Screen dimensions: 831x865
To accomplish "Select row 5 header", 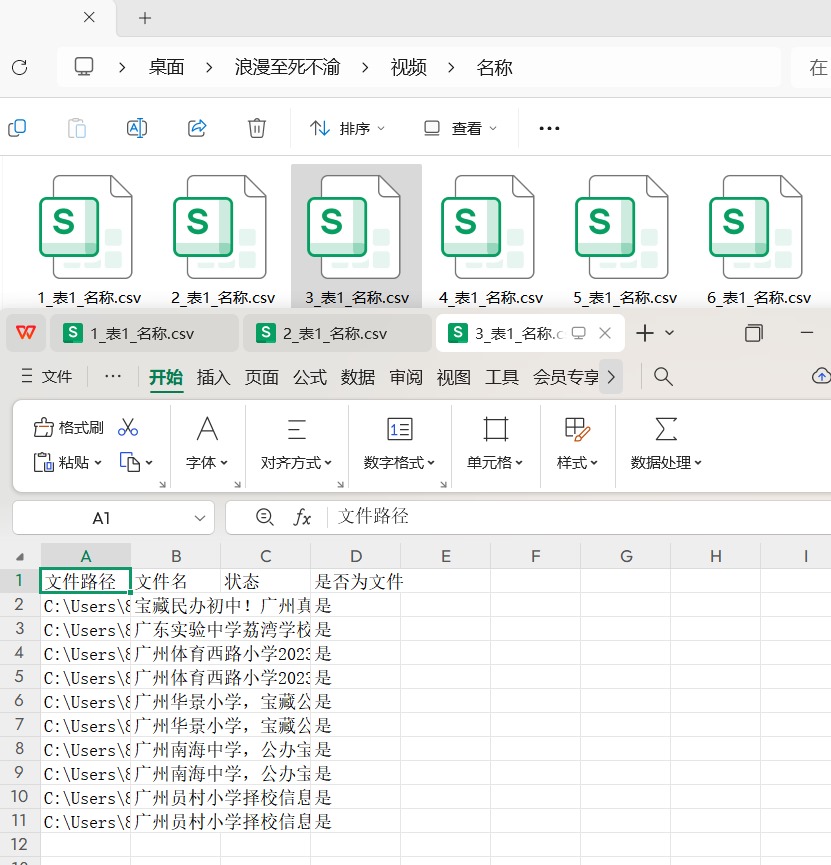I will tap(19, 676).
